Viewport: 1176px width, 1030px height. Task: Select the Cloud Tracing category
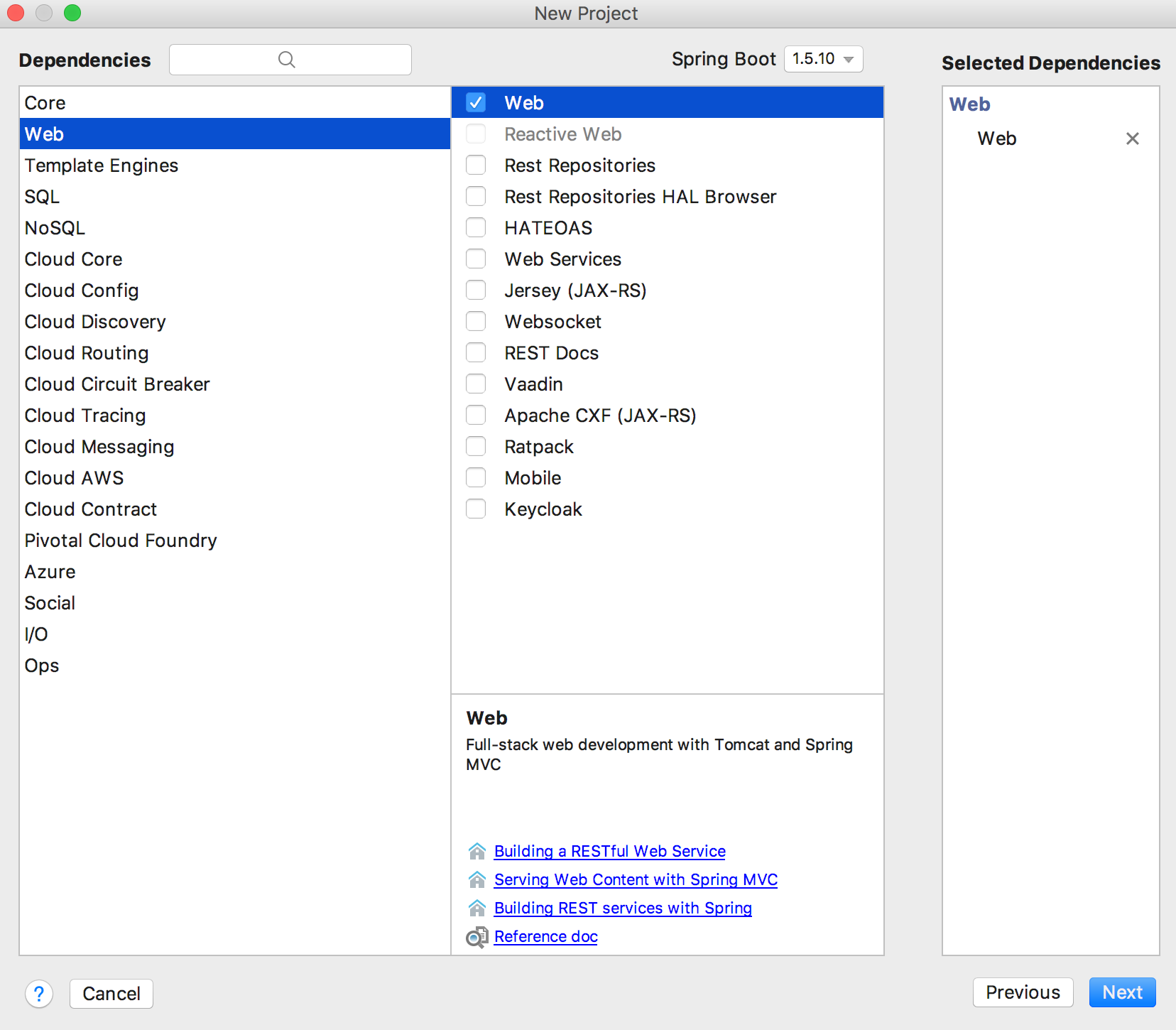point(235,415)
